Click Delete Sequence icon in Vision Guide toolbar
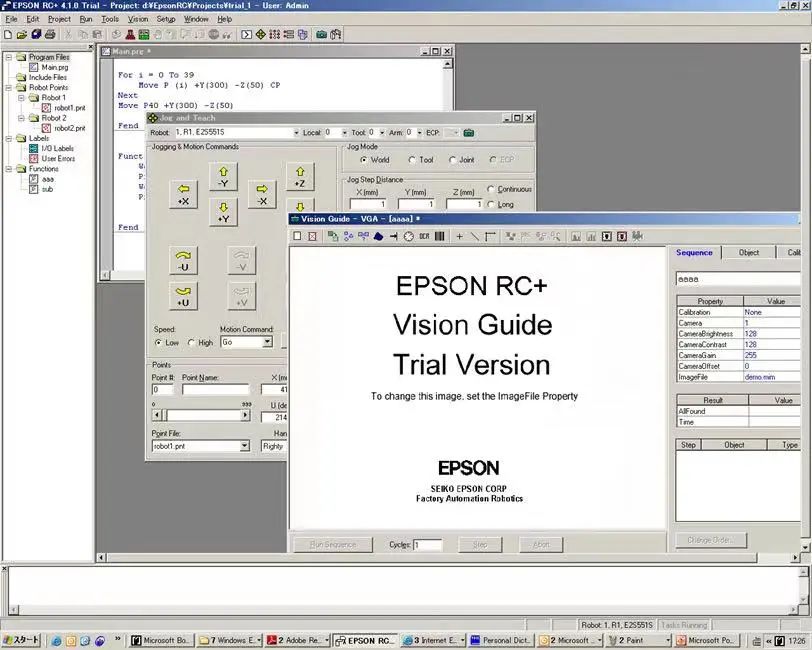Screen dimensions: 812x650 pyautogui.click(x=312, y=236)
